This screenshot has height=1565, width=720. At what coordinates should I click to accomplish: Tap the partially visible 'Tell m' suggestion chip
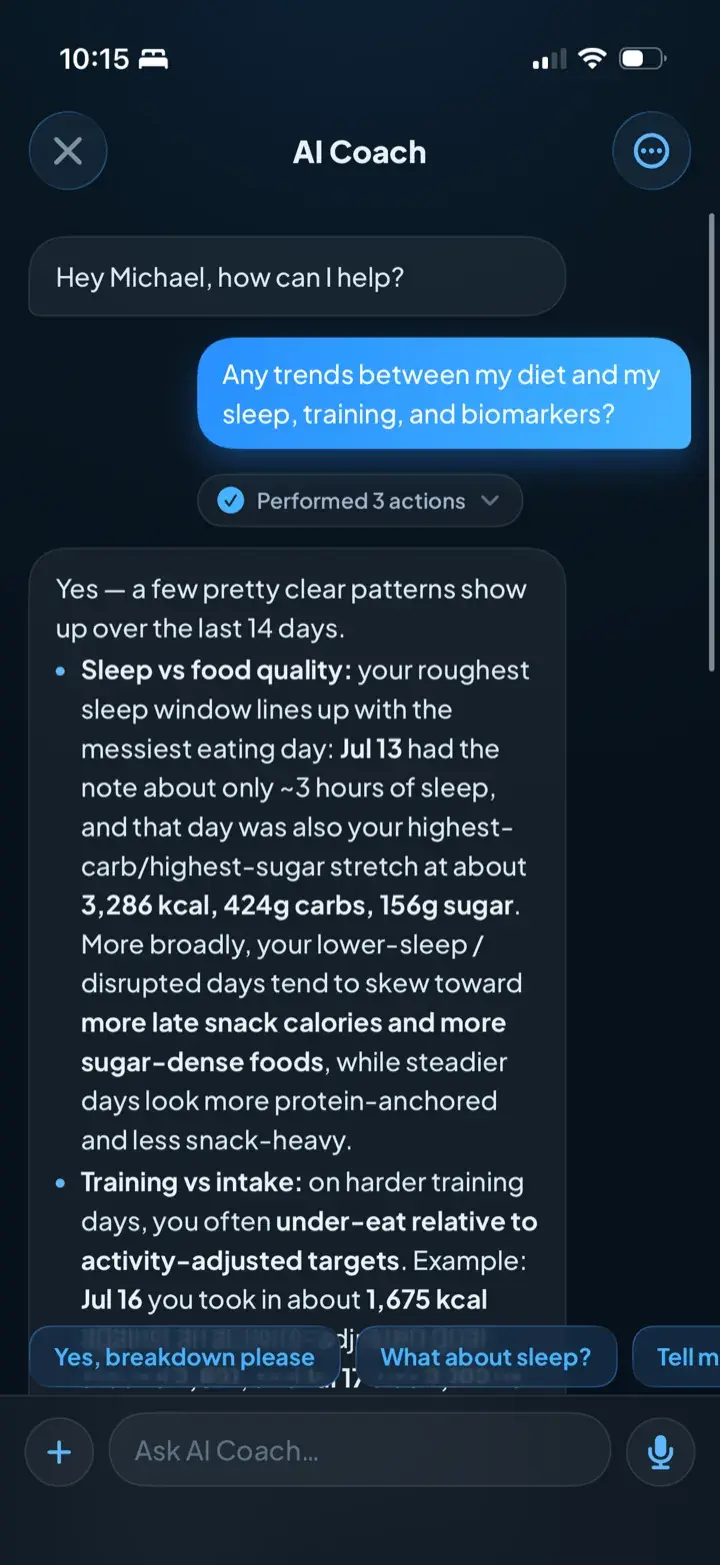click(677, 1357)
